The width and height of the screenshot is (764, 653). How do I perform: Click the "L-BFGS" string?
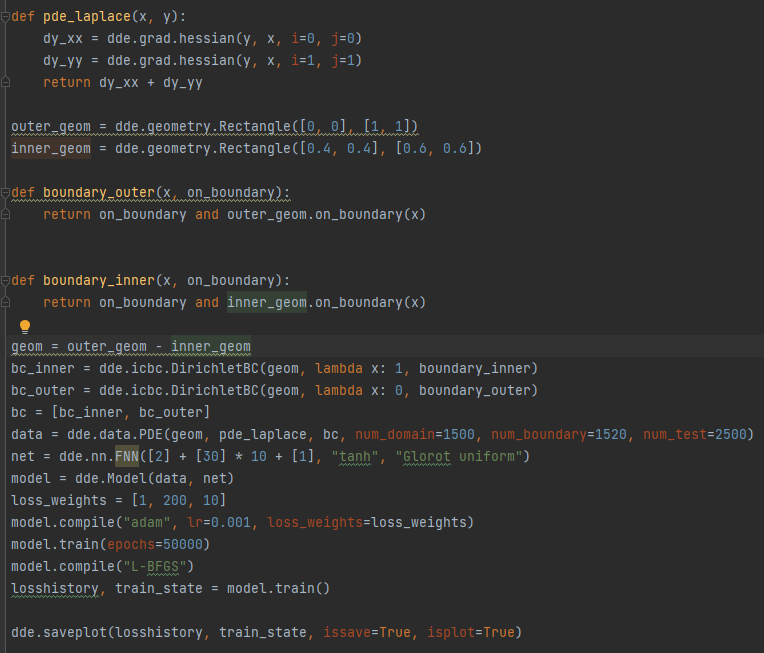coord(154,566)
